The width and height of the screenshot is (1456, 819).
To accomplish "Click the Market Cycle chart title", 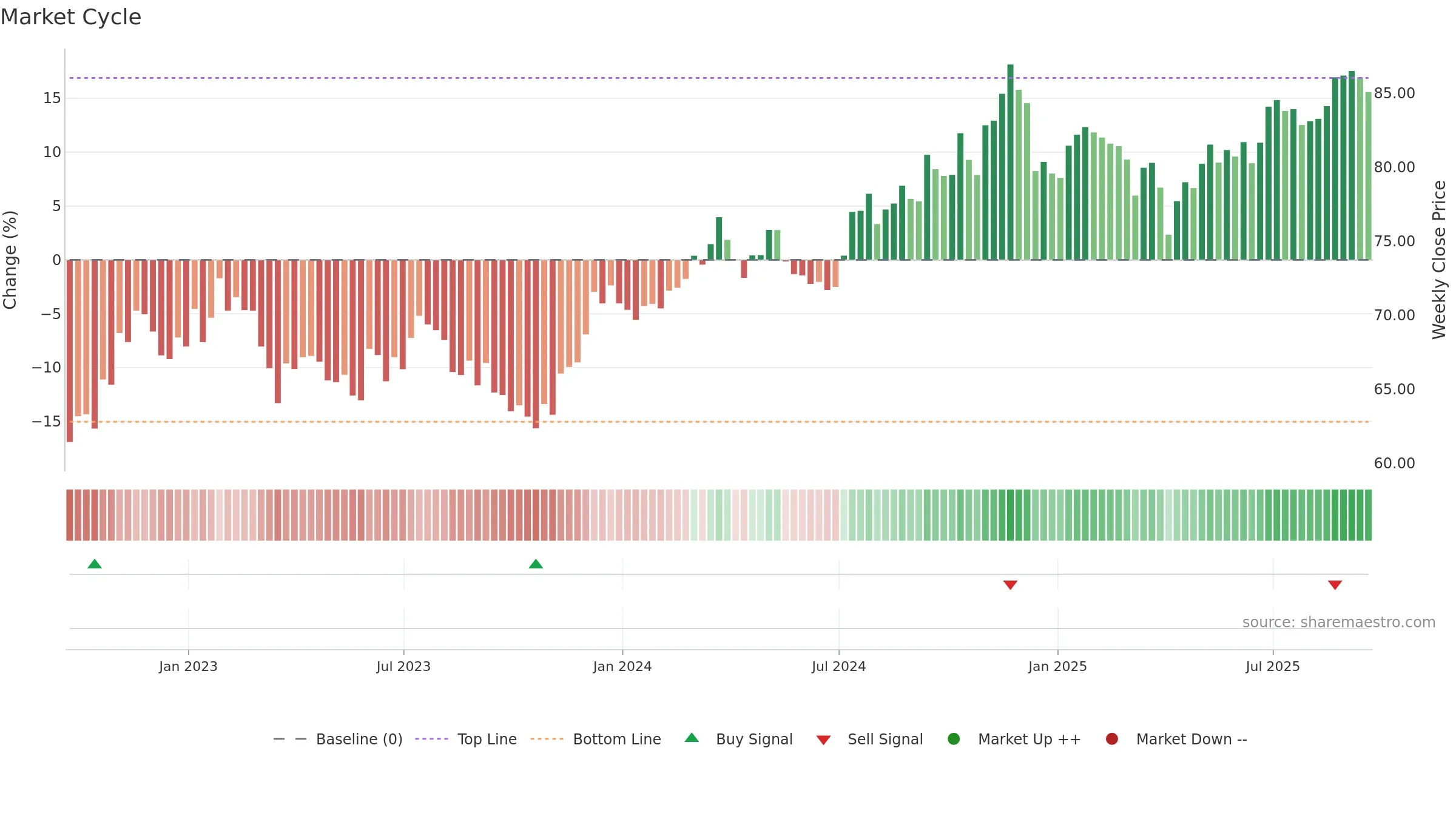I will tap(71, 17).
